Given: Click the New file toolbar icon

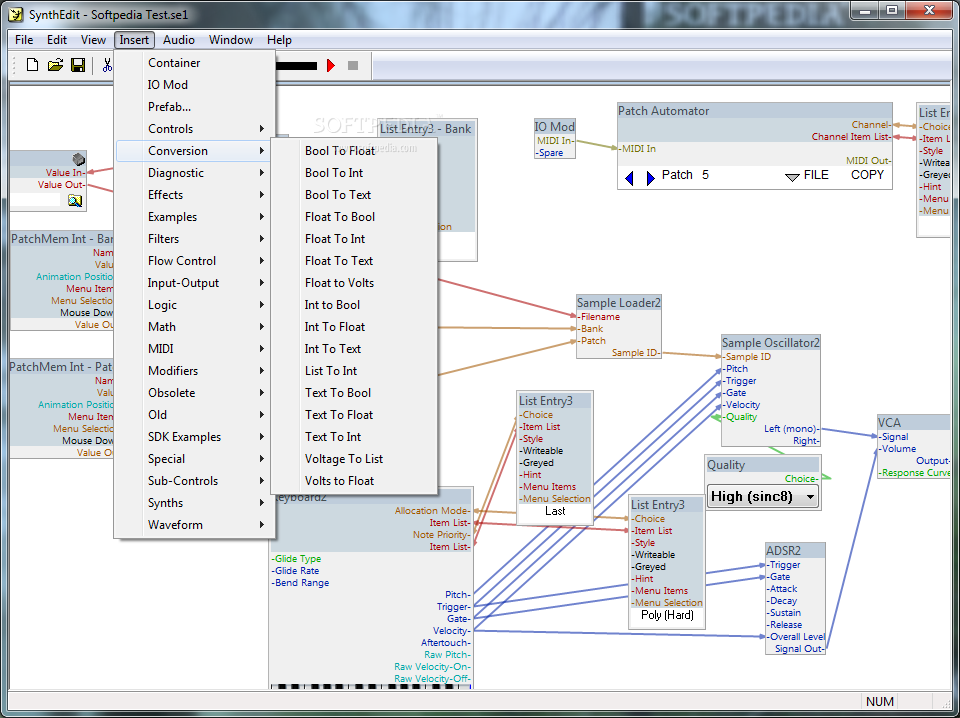Looking at the screenshot, I should pos(32,65).
